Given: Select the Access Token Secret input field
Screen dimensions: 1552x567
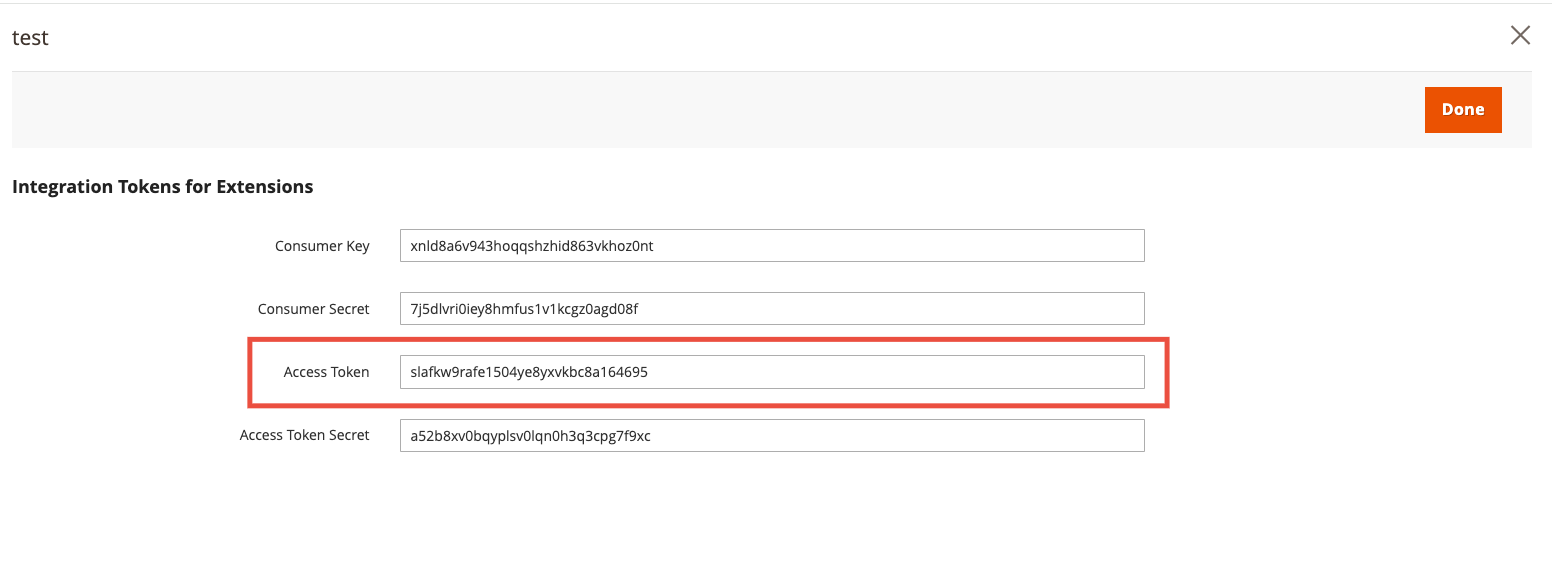Looking at the screenshot, I should 772,435.
